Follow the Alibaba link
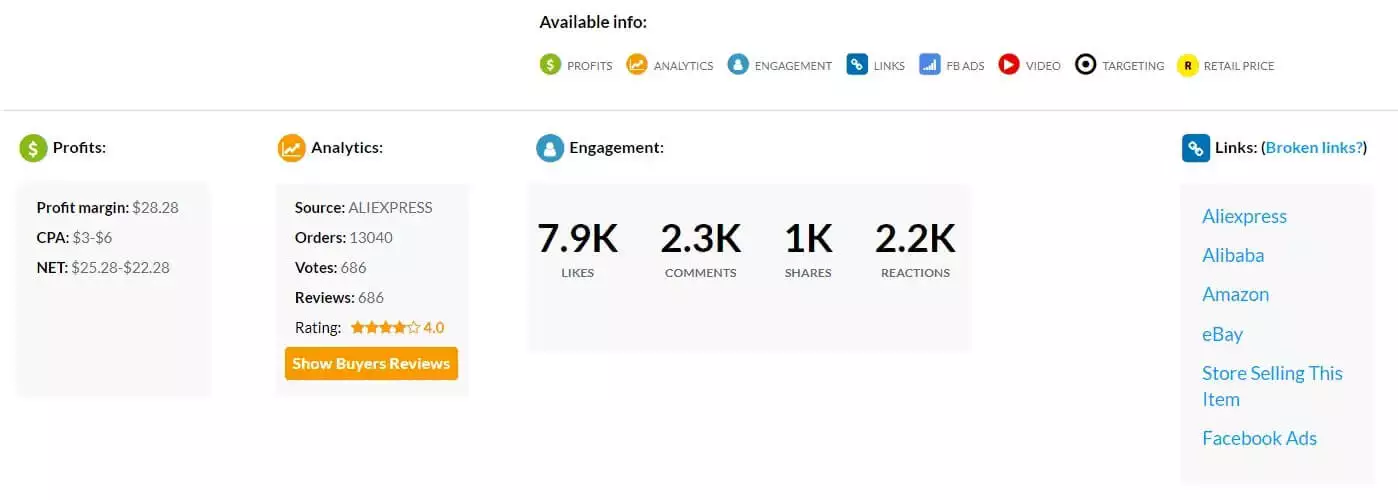This screenshot has width=1398, height=500. coord(1233,255)
